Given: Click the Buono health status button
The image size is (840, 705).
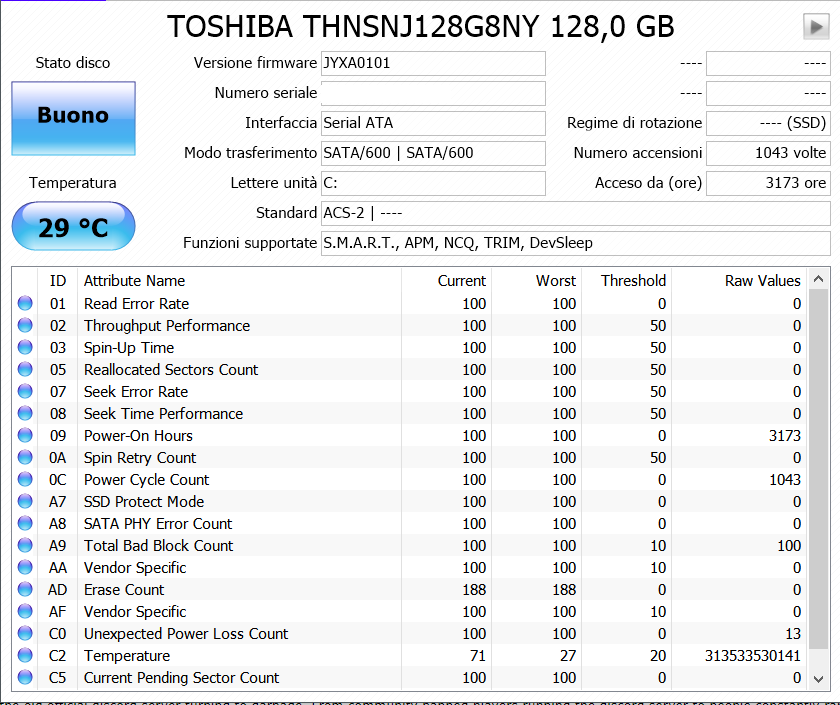Looking at the screenshot, I should point(73,118).
